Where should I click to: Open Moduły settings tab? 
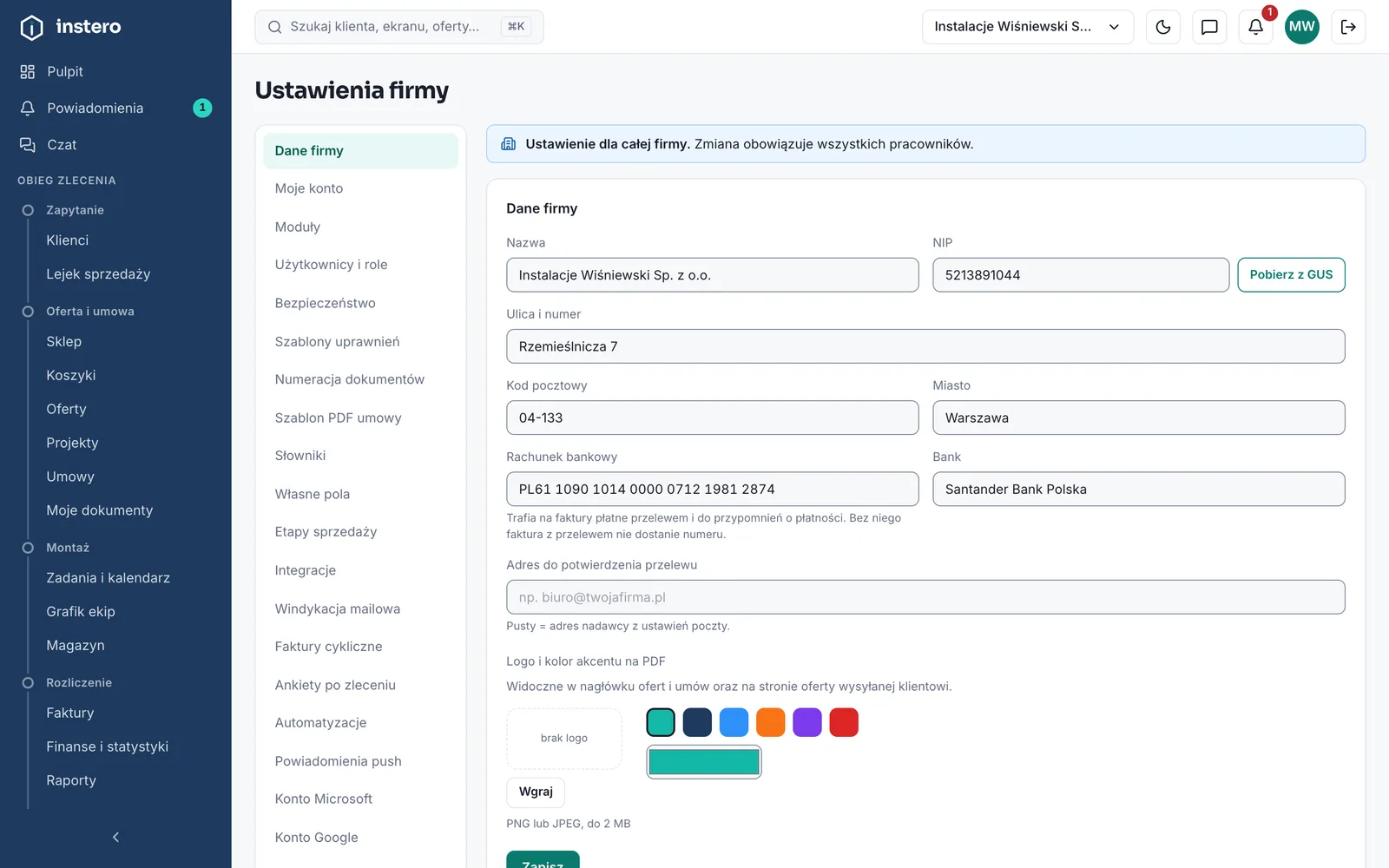coord(360,227)
